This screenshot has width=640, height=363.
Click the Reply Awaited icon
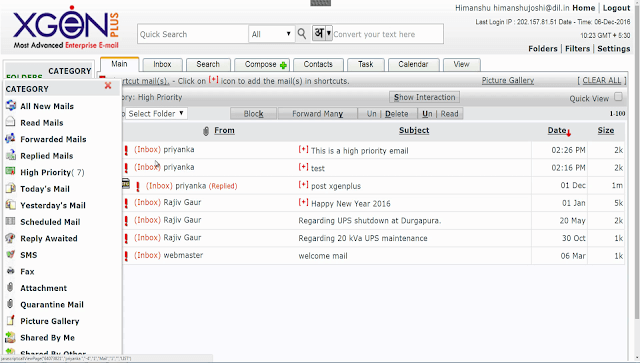tap(11, 238)
